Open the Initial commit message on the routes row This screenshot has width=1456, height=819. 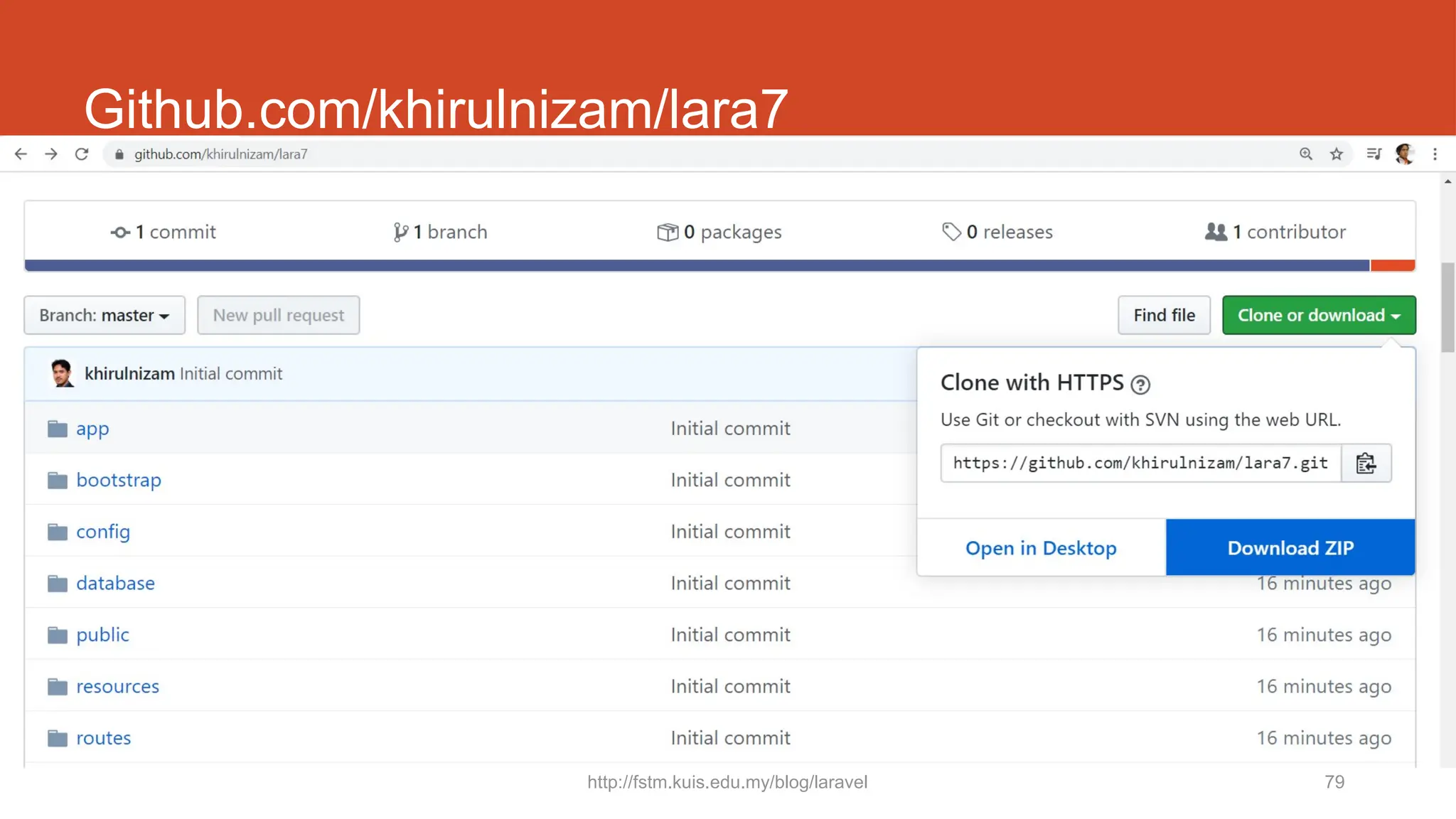730,738
